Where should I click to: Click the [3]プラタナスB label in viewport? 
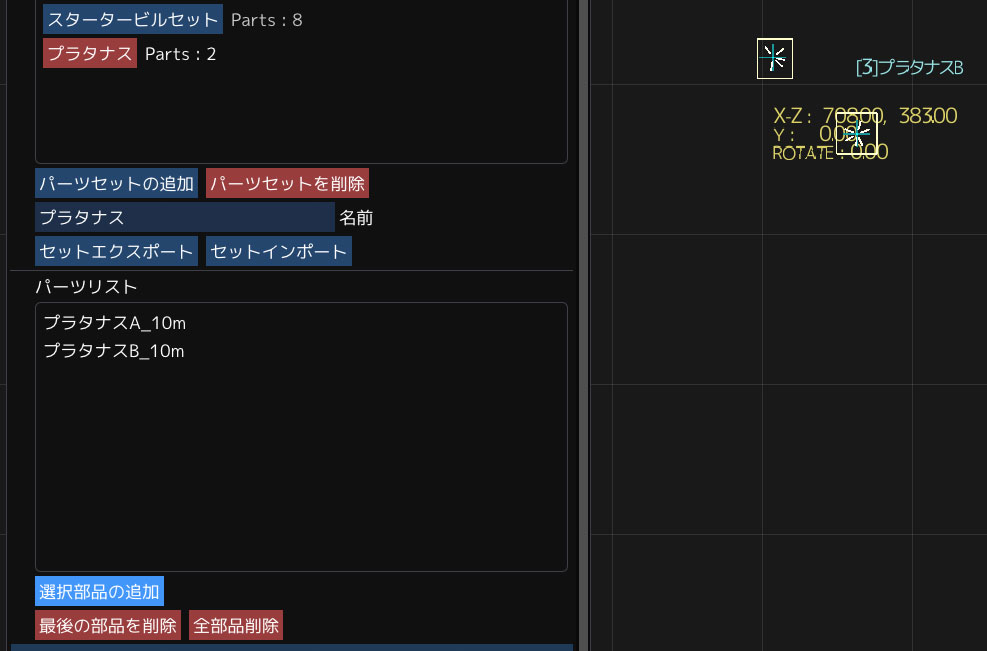click(x=910, y=67)
